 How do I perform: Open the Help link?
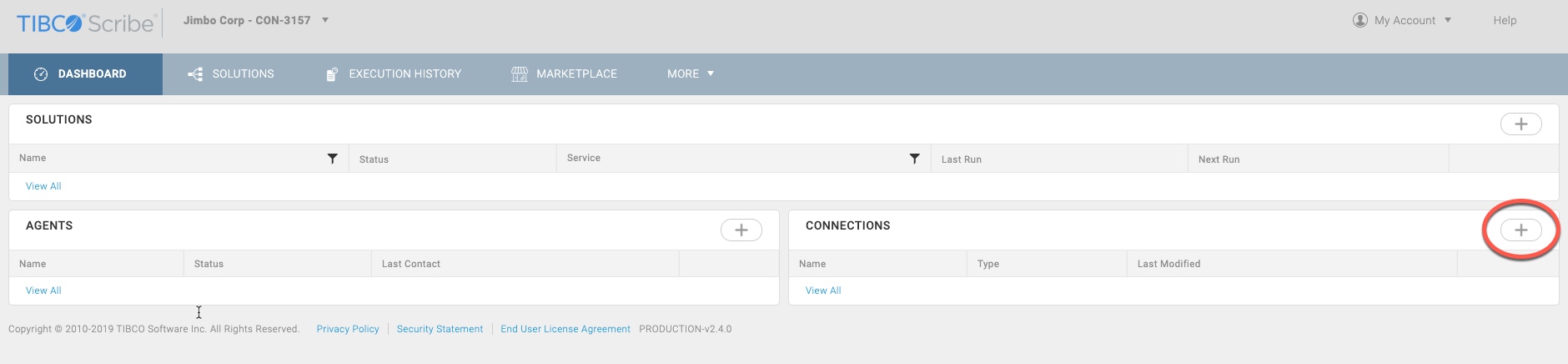[1505, 20]
